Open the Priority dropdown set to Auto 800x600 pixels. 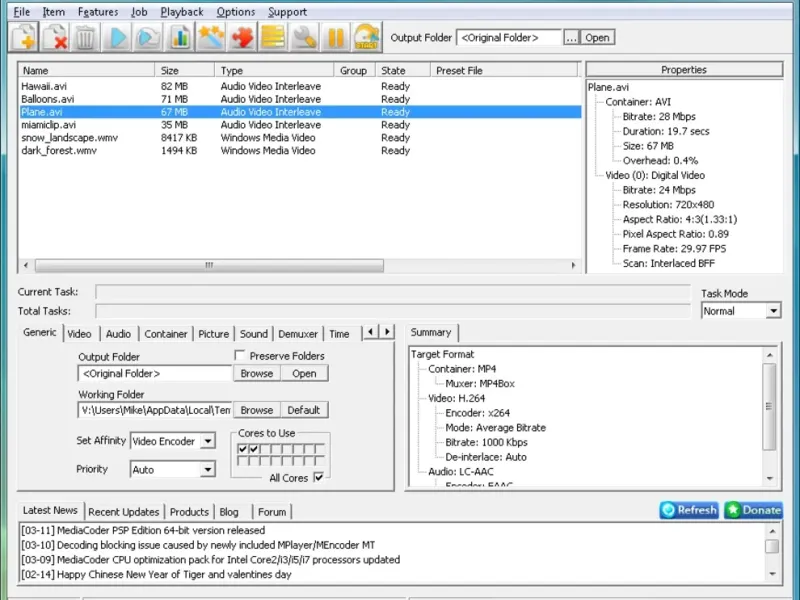coord(207,469)
